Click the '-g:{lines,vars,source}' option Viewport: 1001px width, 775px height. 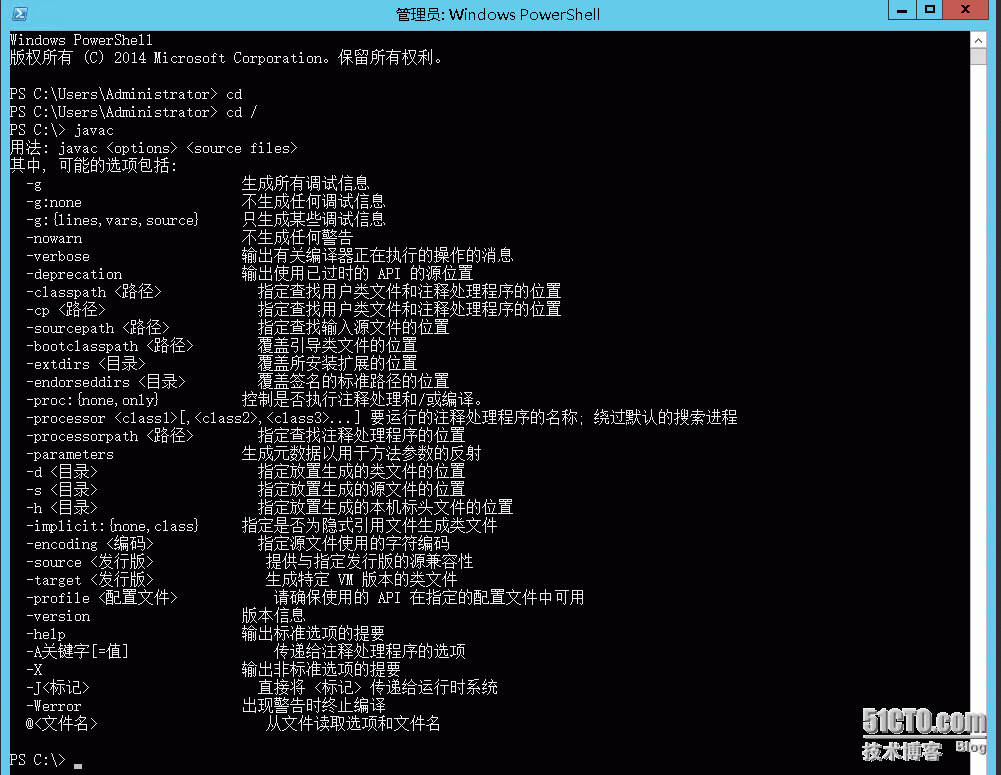click(x=112, y=220)
